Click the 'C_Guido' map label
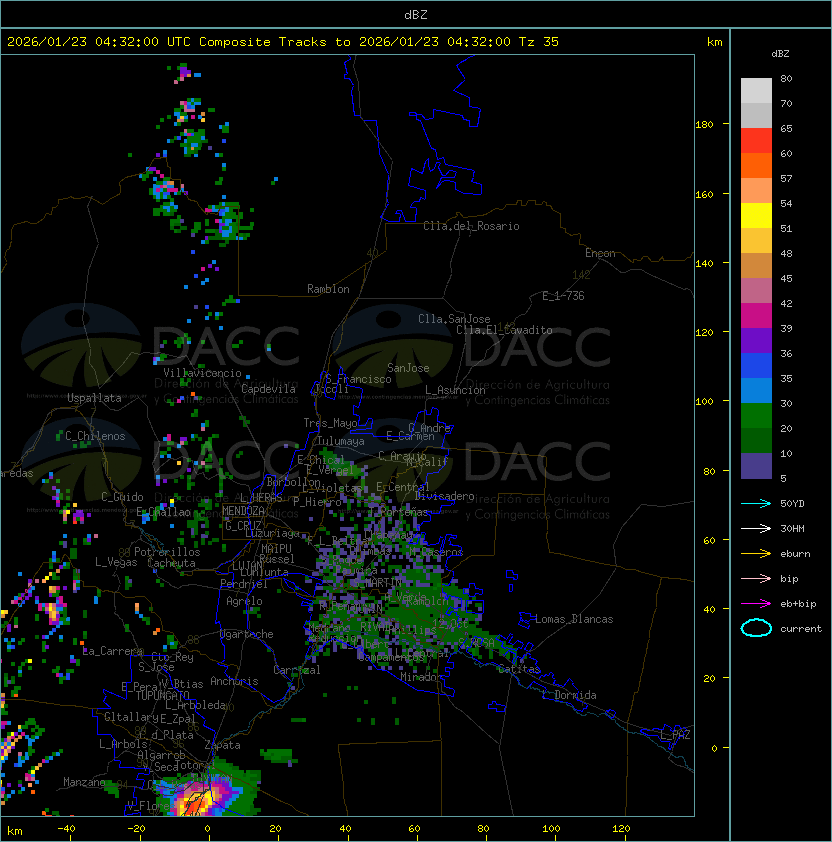The width and height of the screenshot is (832, 842). pos(122,497)
